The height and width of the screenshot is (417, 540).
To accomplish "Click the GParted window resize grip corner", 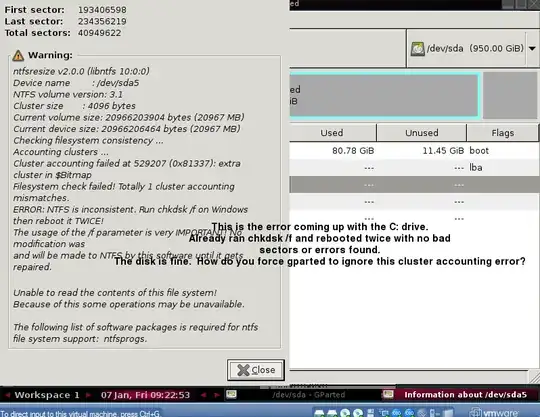I will point(534,377).
